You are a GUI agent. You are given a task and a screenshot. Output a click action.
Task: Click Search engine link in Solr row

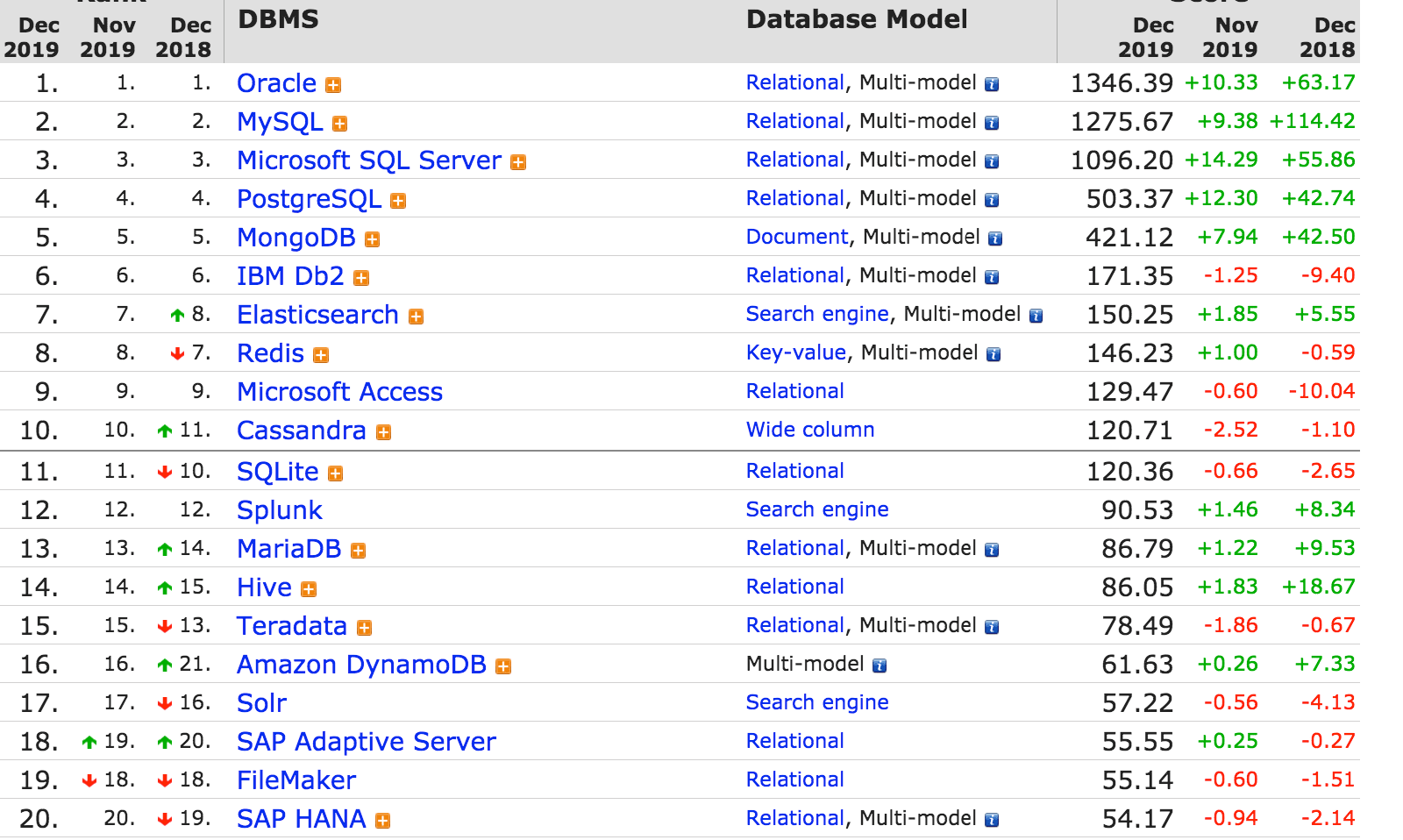click(817, 702)
